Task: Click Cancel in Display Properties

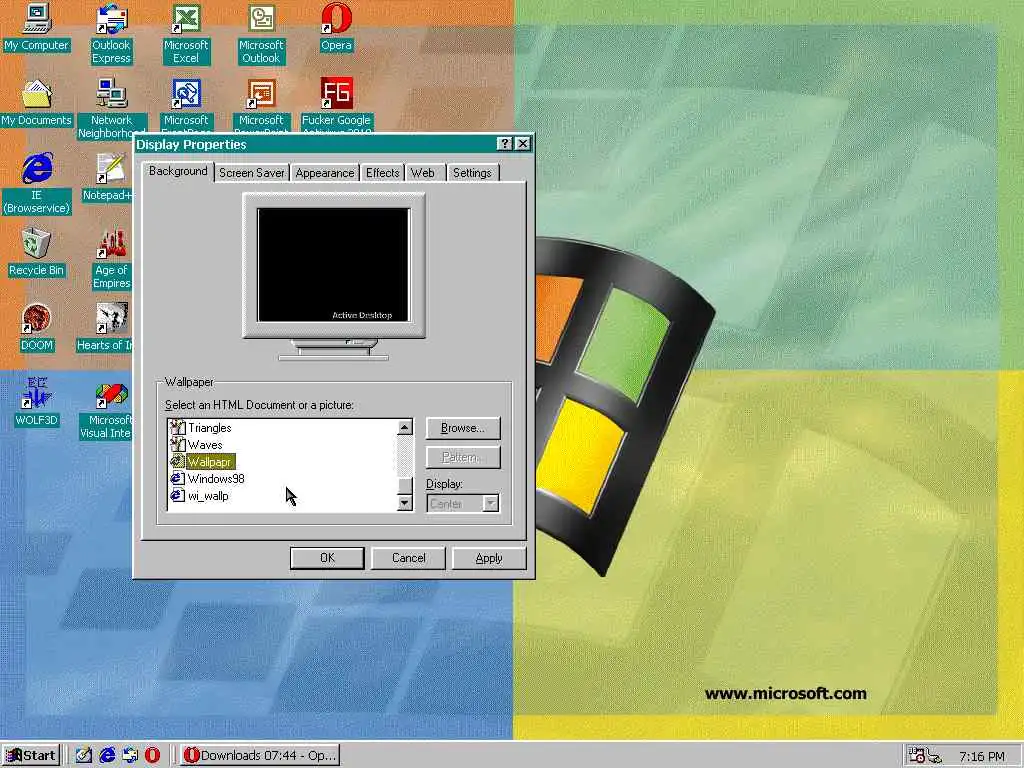Action: (x=408, y=558)
